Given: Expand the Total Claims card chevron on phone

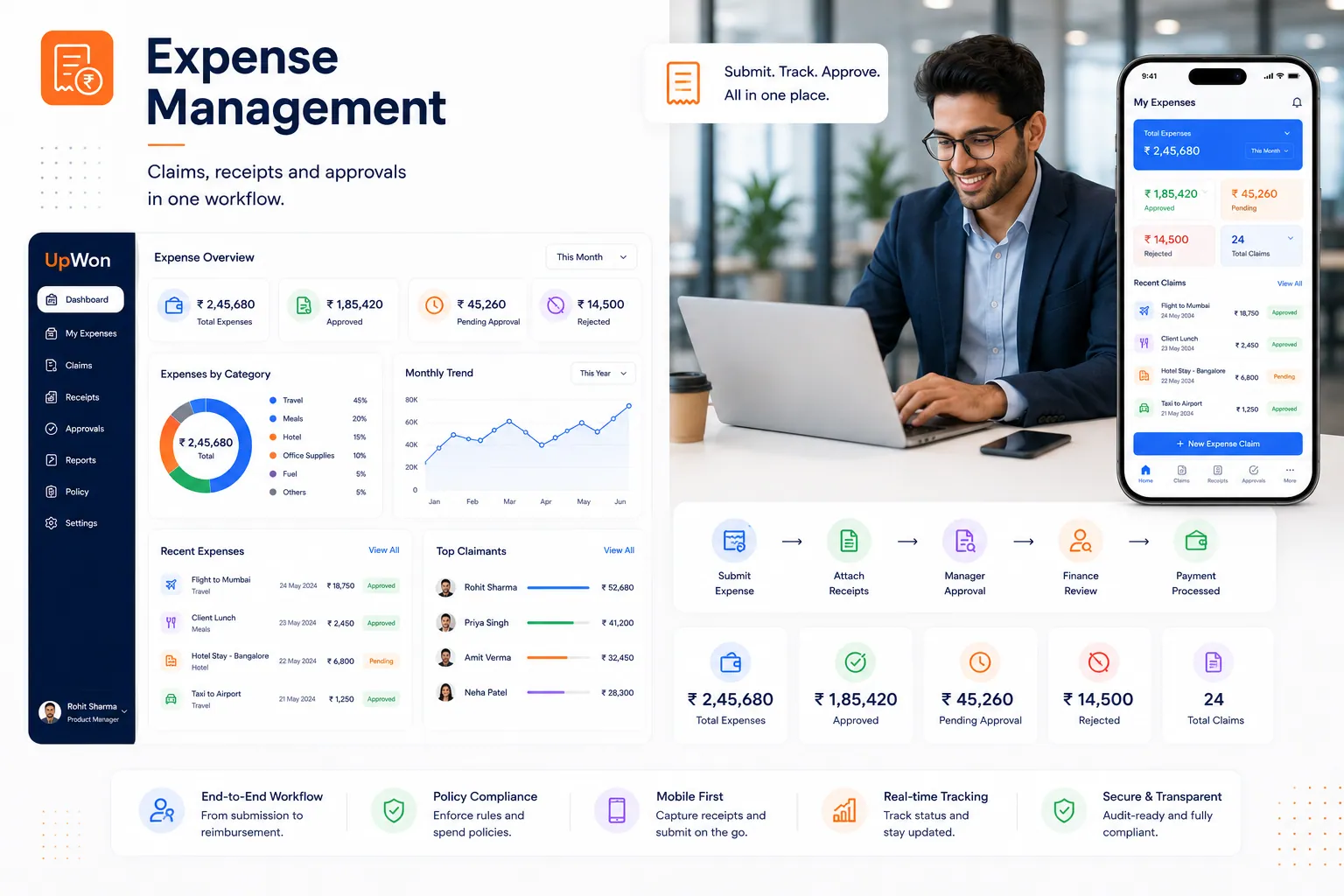Looking at the screenshot, I should [x=1291, y=238].
